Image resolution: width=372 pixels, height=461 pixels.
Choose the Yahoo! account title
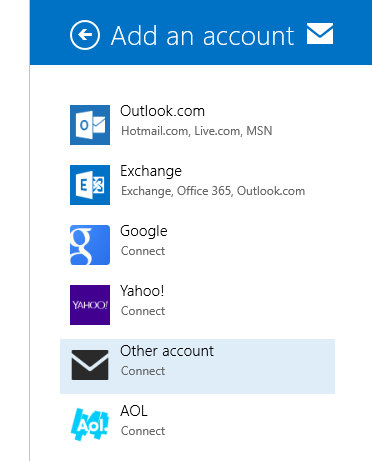click(142, 291)
